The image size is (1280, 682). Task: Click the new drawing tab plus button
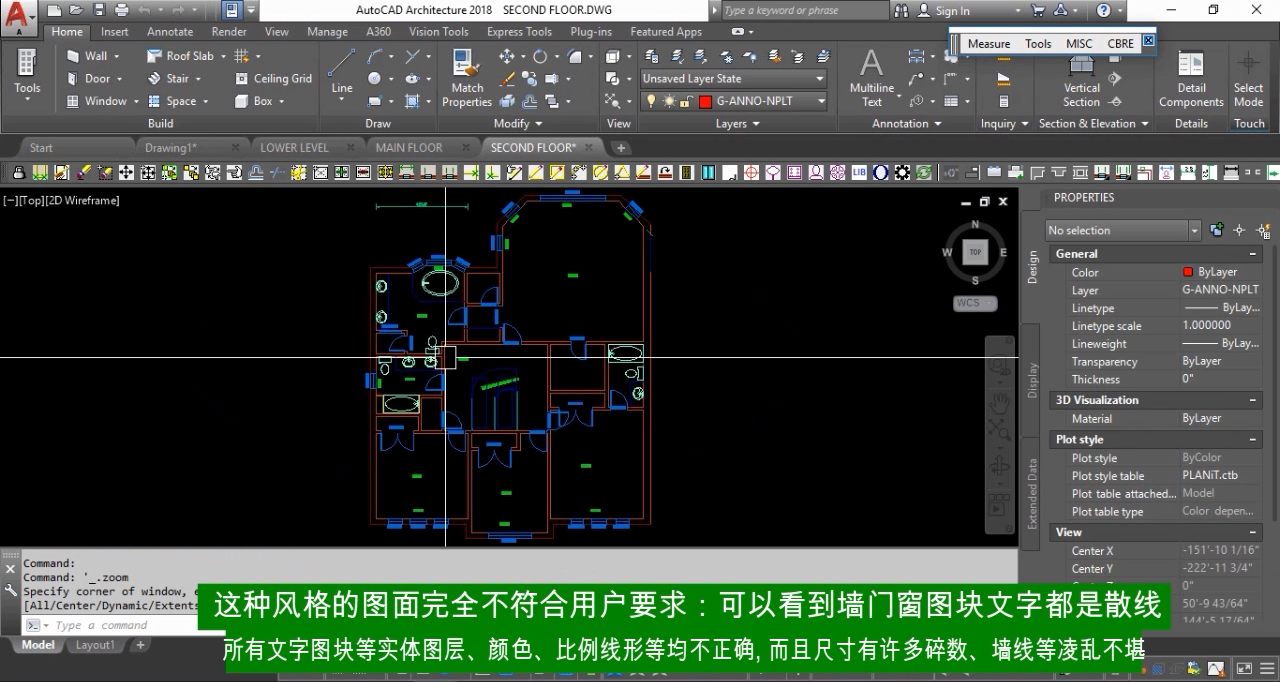point(620,148)
